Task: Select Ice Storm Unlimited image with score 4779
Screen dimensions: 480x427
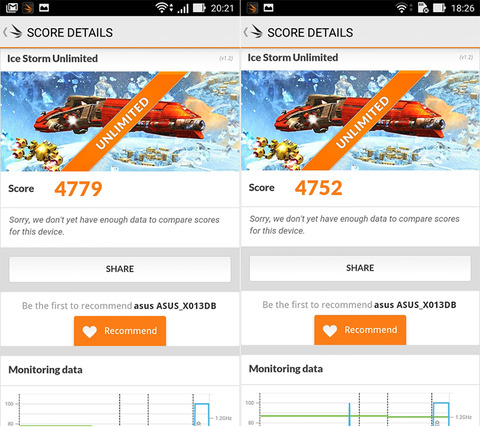Action: pyautogui.click(x=120, y=121)
